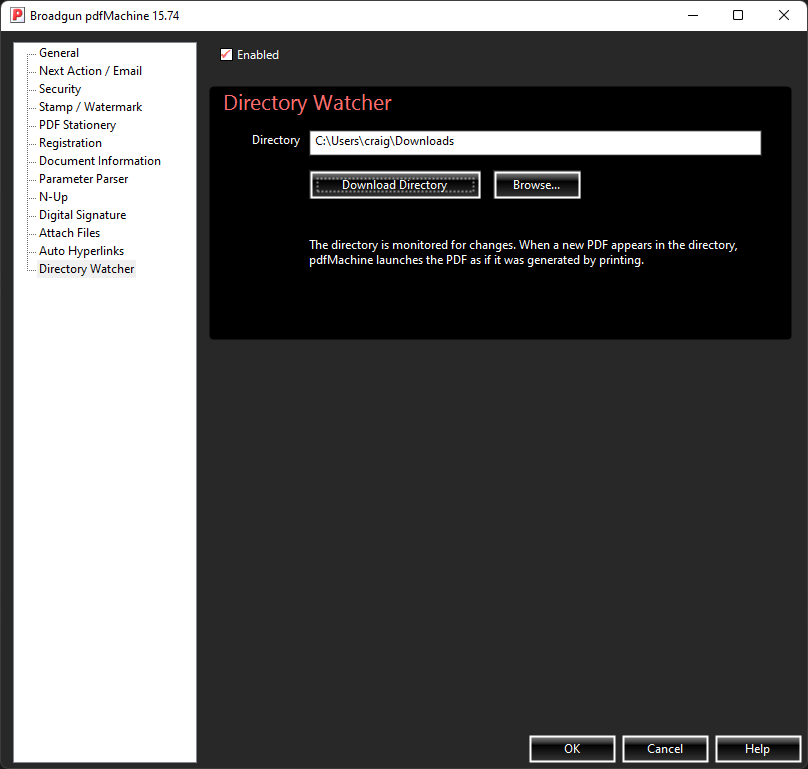Image resolution: width=808 pixels, height=769 pixels.
Task: Go to Digital Signature settings
Action: click(x=82, y=215)
